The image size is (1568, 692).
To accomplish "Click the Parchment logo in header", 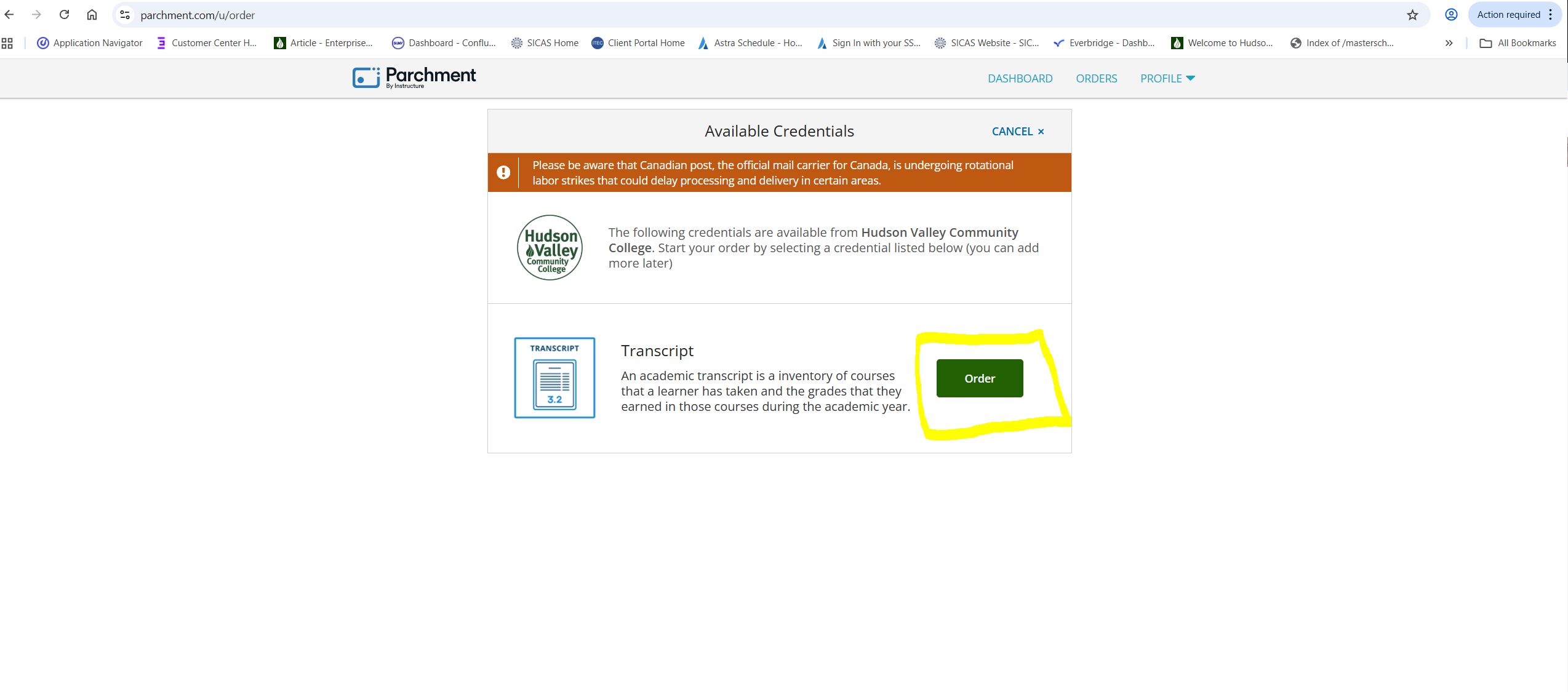I will click(x=414, y=78).
